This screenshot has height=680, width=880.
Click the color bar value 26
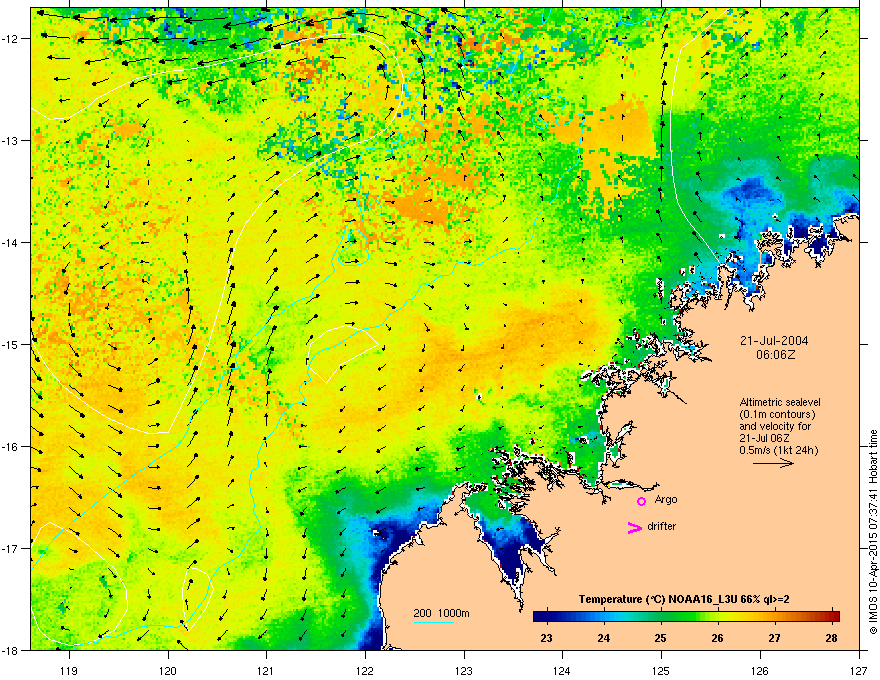(x=717, y=638)
